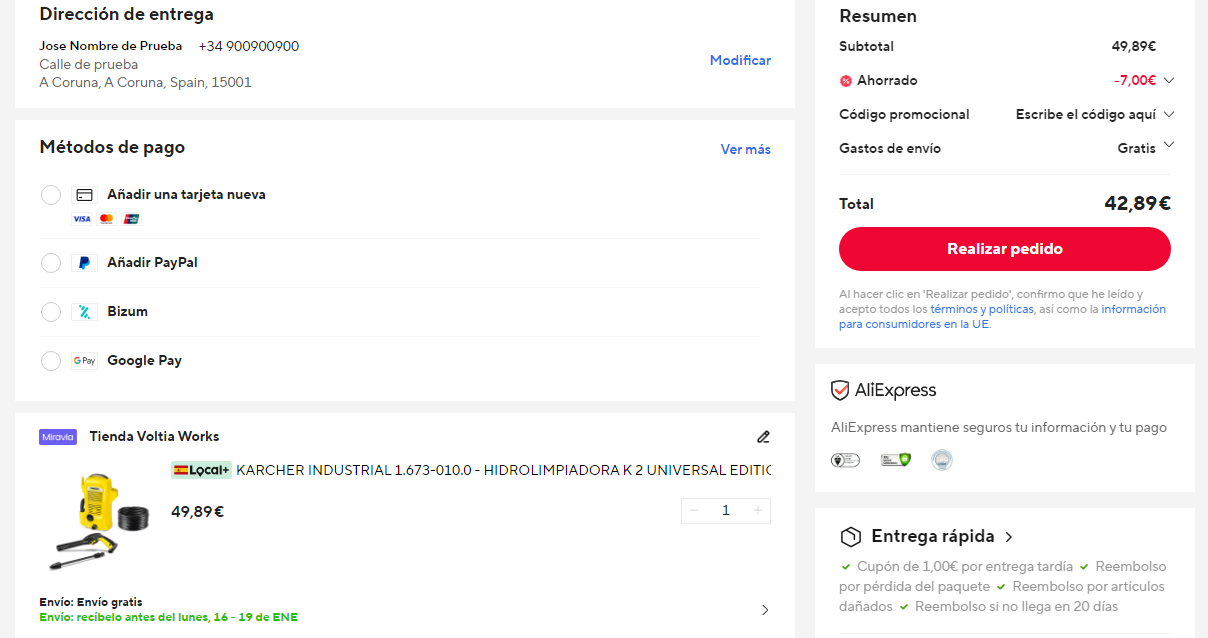Click Modificar to edit delivery address
This screenshot has height=638, width=1208.
click(740, 61)
